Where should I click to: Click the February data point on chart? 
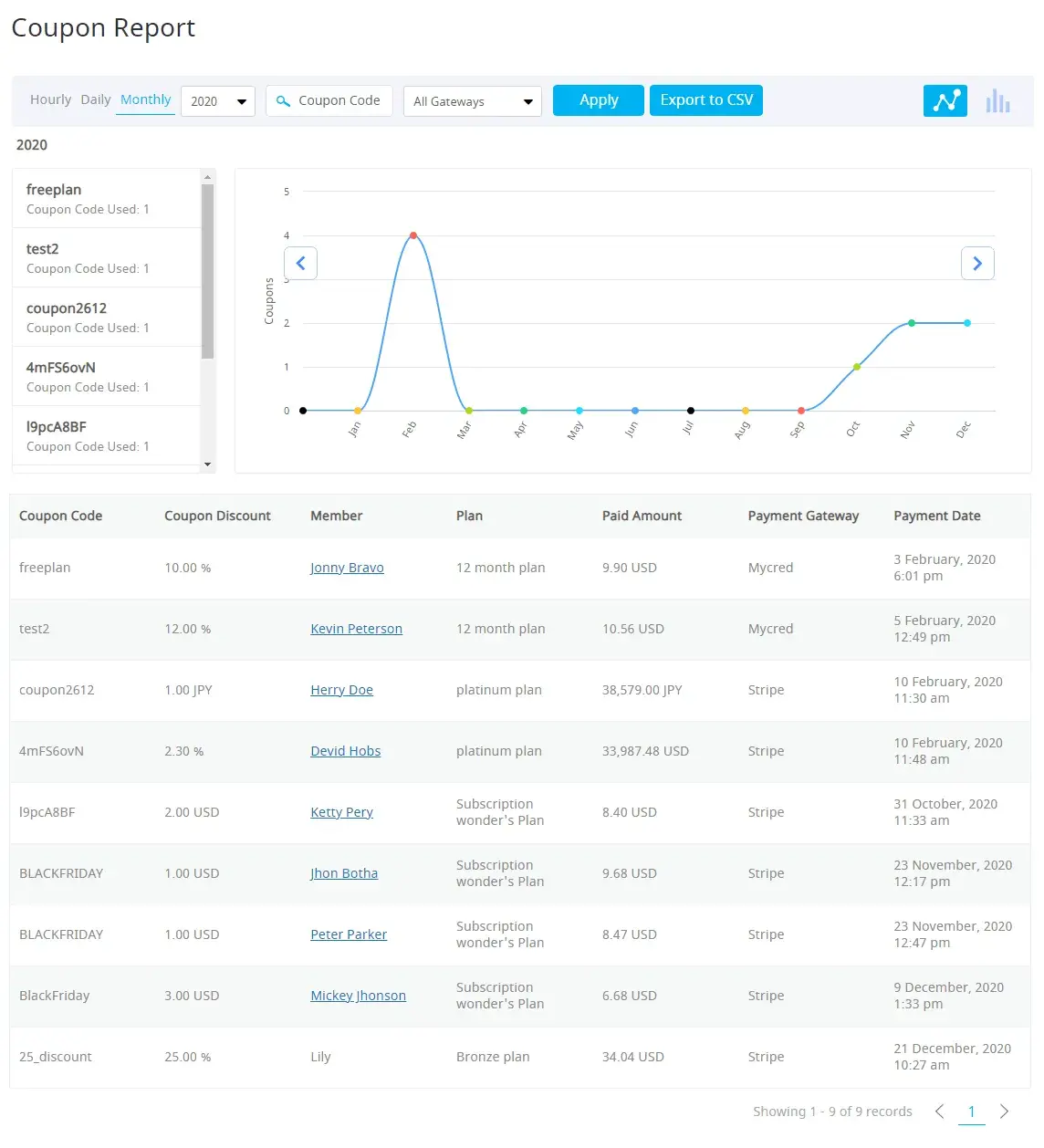pyautogui.click(x=413, y=235)
